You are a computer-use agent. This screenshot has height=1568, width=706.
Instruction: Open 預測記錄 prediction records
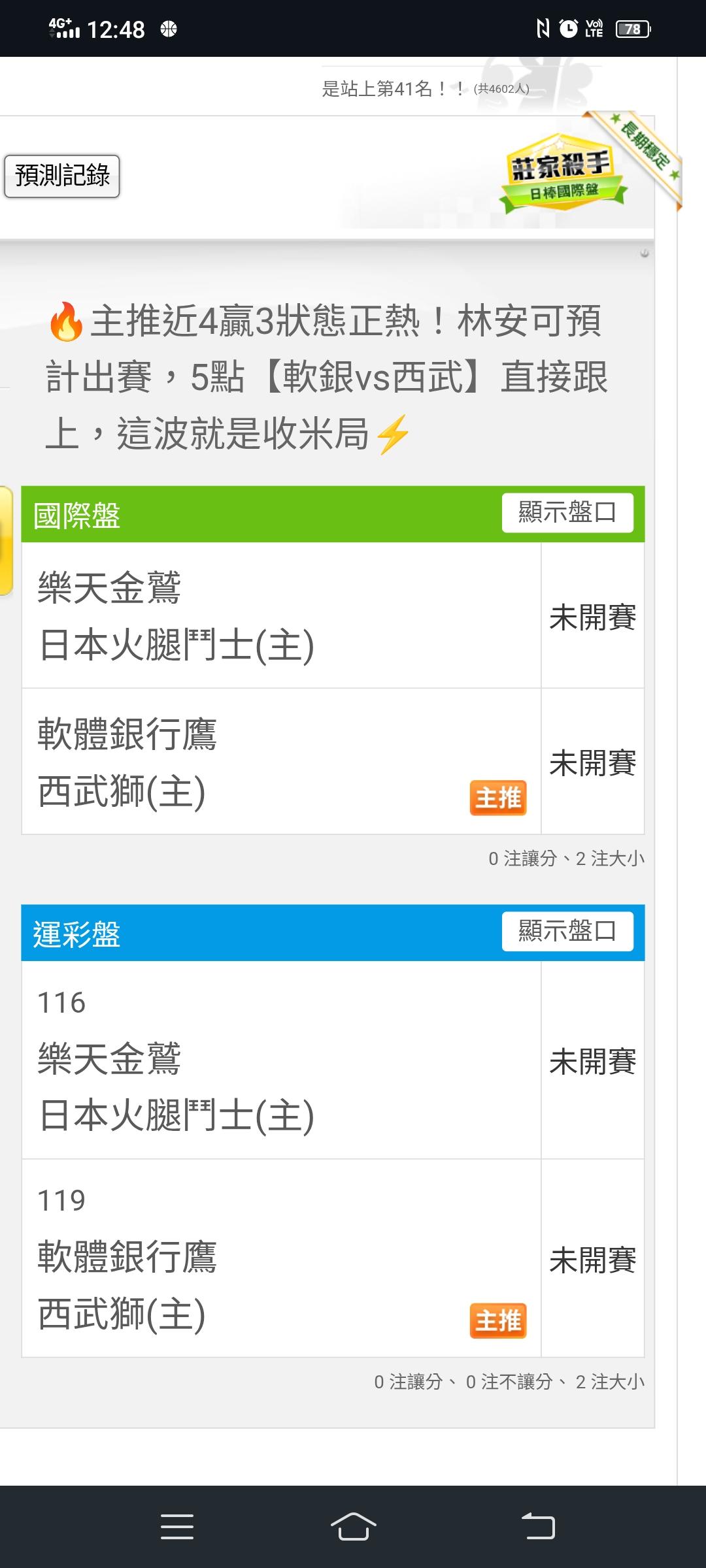coord(62,176)
